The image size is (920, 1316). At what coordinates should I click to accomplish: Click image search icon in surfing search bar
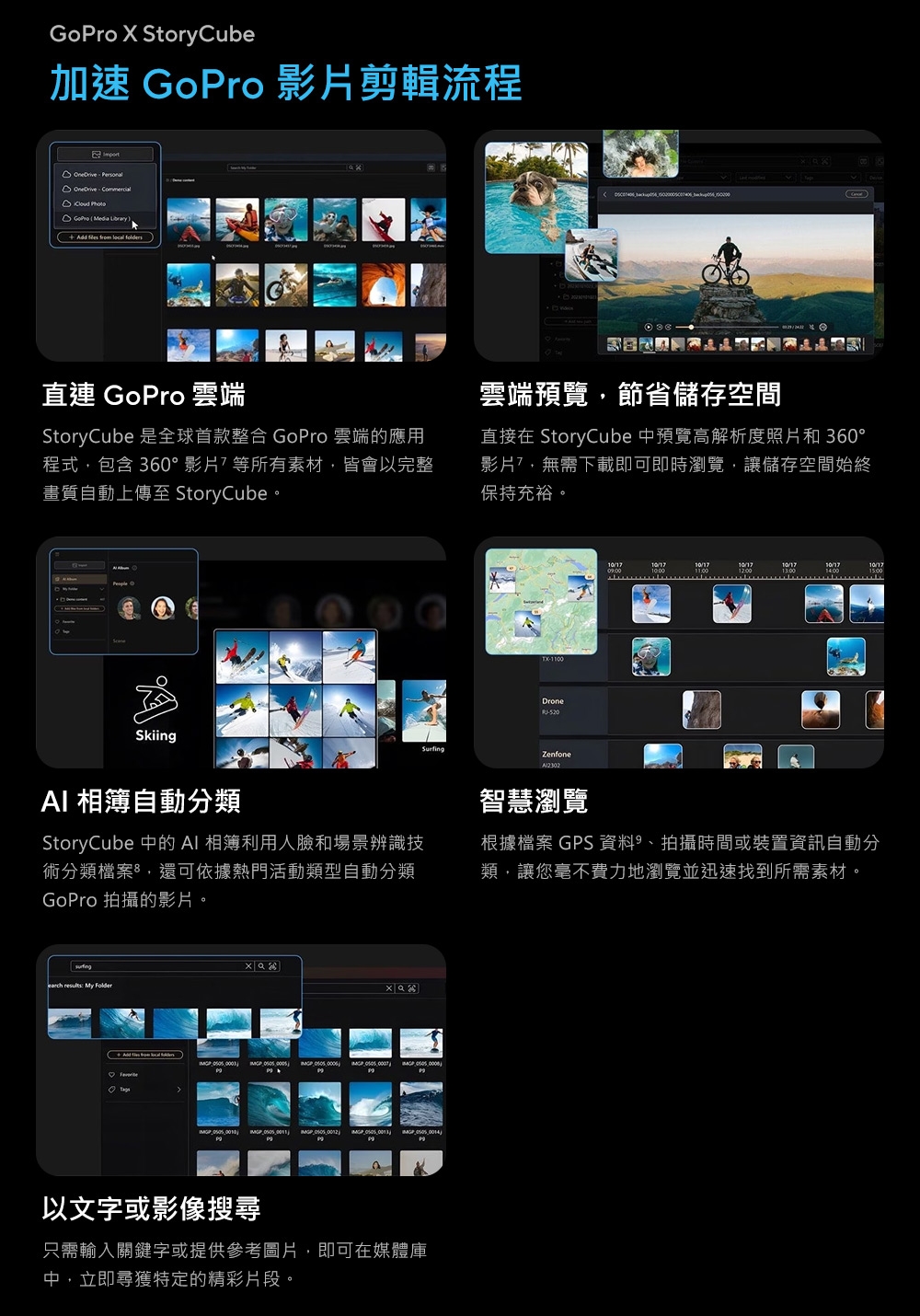(x=273, y=966)
